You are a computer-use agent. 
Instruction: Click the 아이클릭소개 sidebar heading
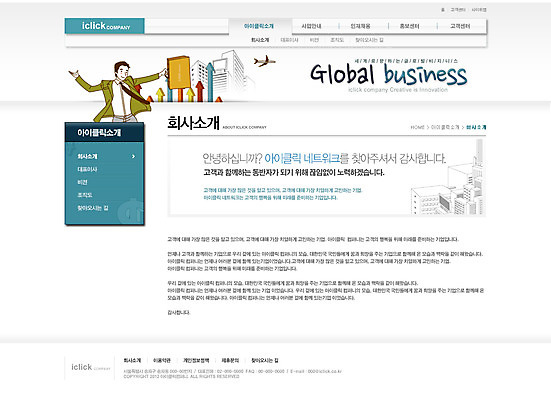(x=99, y=133)
